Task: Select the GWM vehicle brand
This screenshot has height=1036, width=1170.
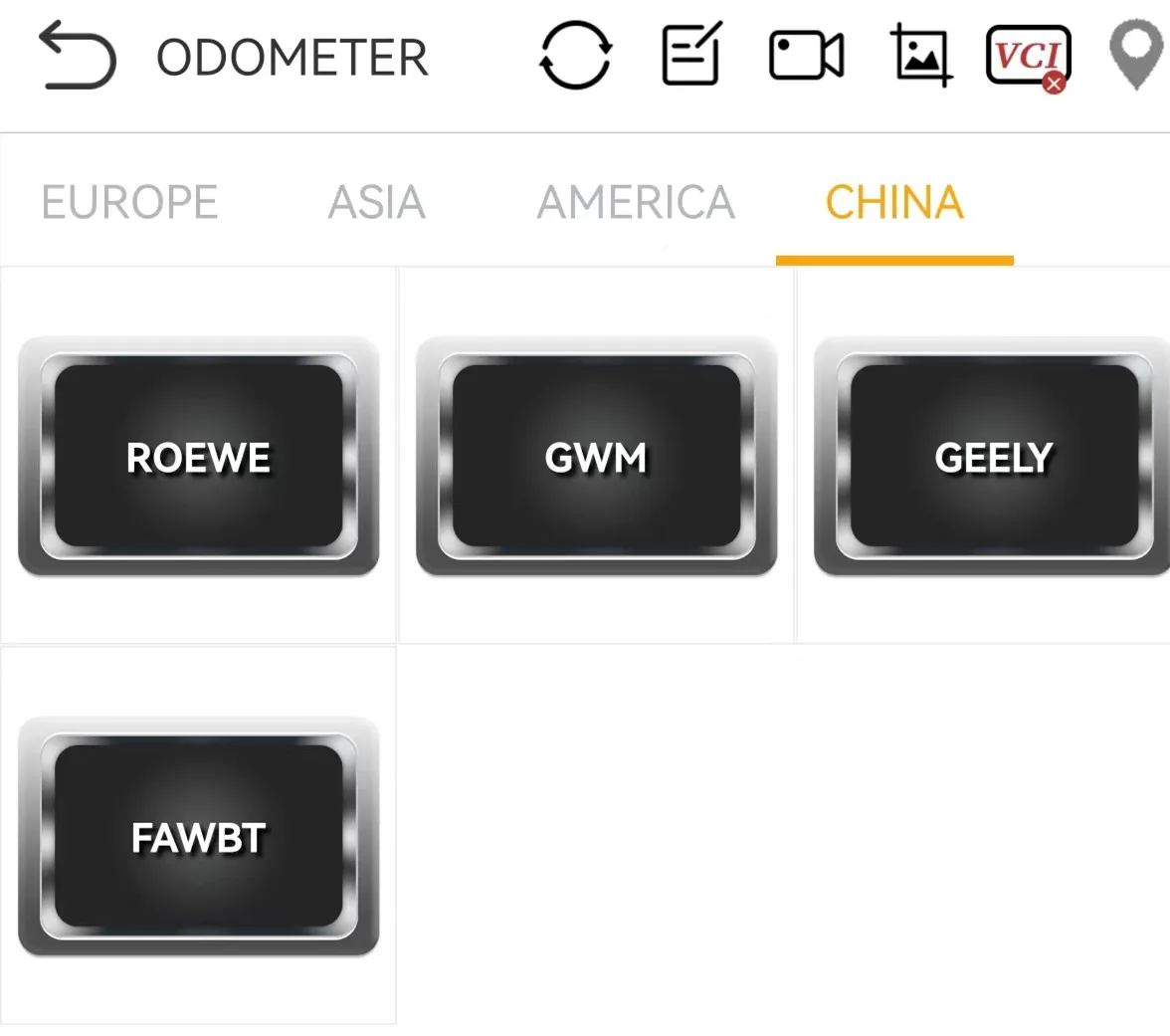Action: (x=596, y=456)
